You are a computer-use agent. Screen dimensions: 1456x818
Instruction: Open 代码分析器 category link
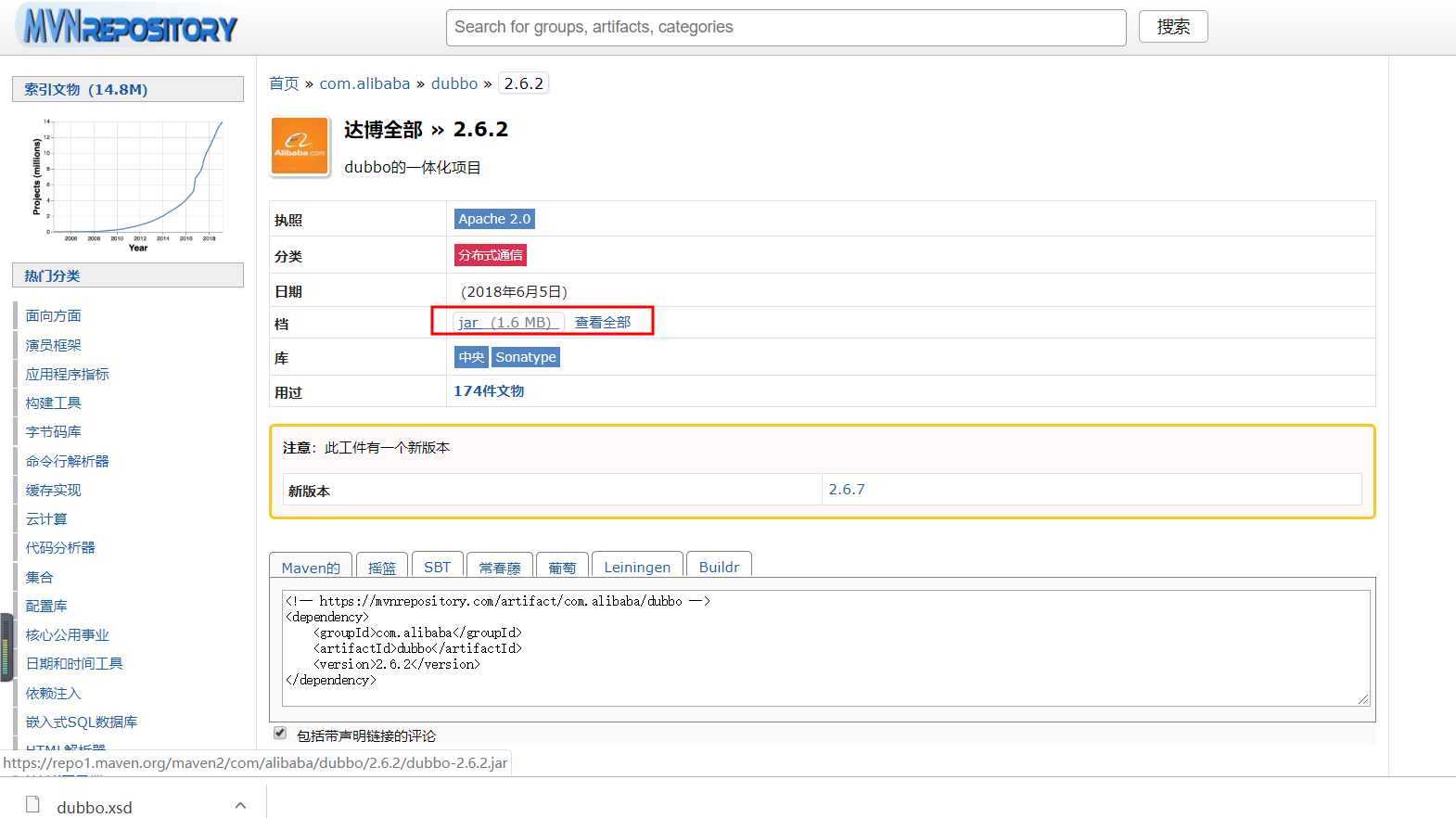[x=60, y=547]
